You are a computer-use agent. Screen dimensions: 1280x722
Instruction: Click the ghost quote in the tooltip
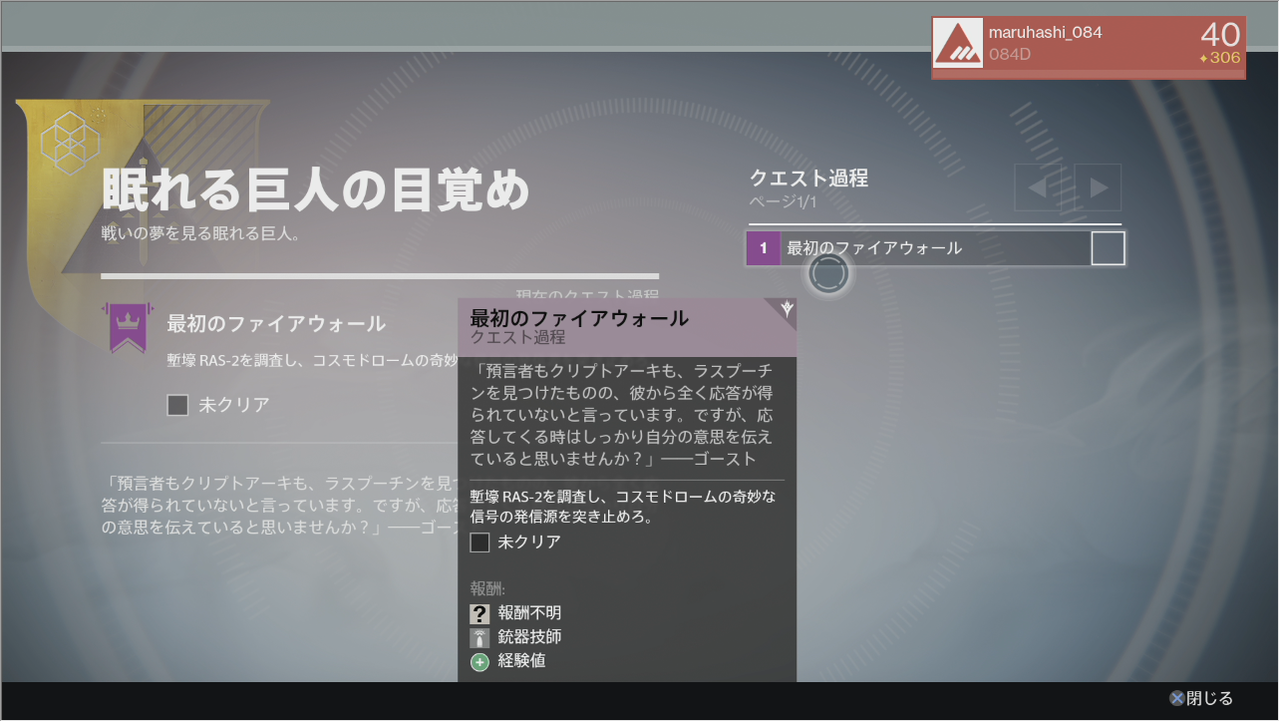tap(620, 414)
